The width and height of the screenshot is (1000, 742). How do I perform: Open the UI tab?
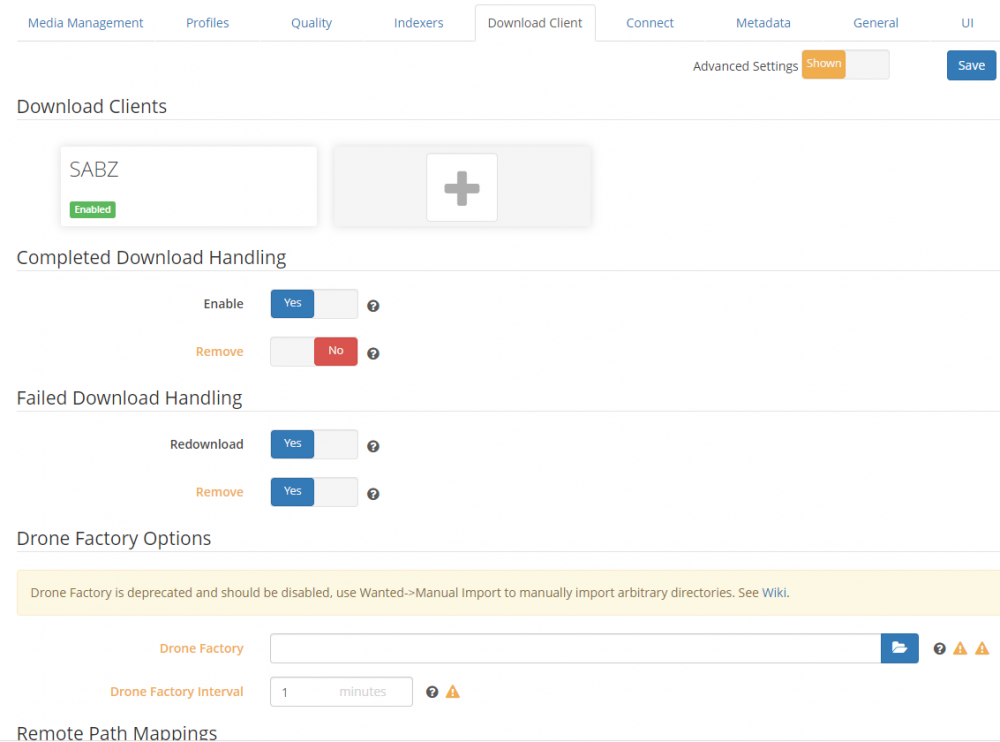pos(967,23)
